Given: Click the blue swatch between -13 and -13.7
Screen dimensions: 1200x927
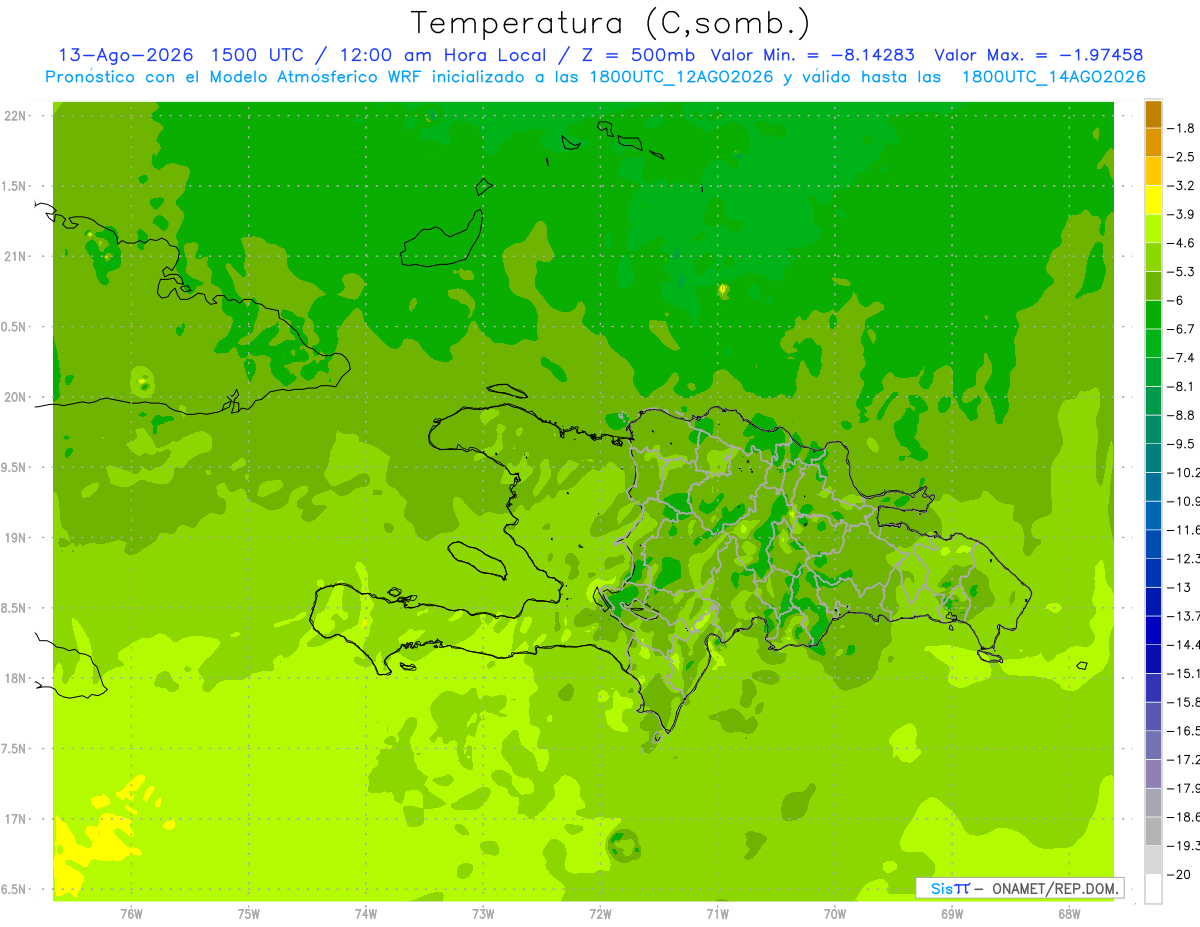Looking at the screenshot, I should point(1153,601).
